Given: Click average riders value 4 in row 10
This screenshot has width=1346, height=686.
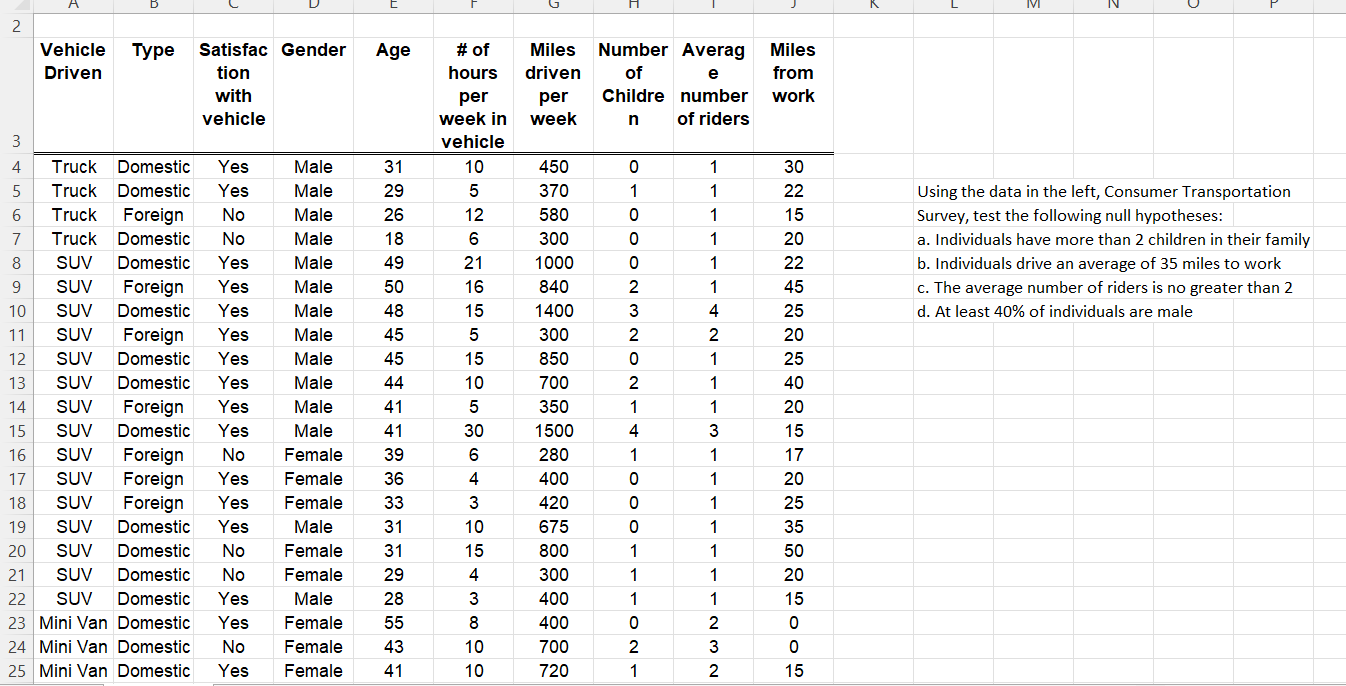Looking at the screenshot, I should coord(713,311).
